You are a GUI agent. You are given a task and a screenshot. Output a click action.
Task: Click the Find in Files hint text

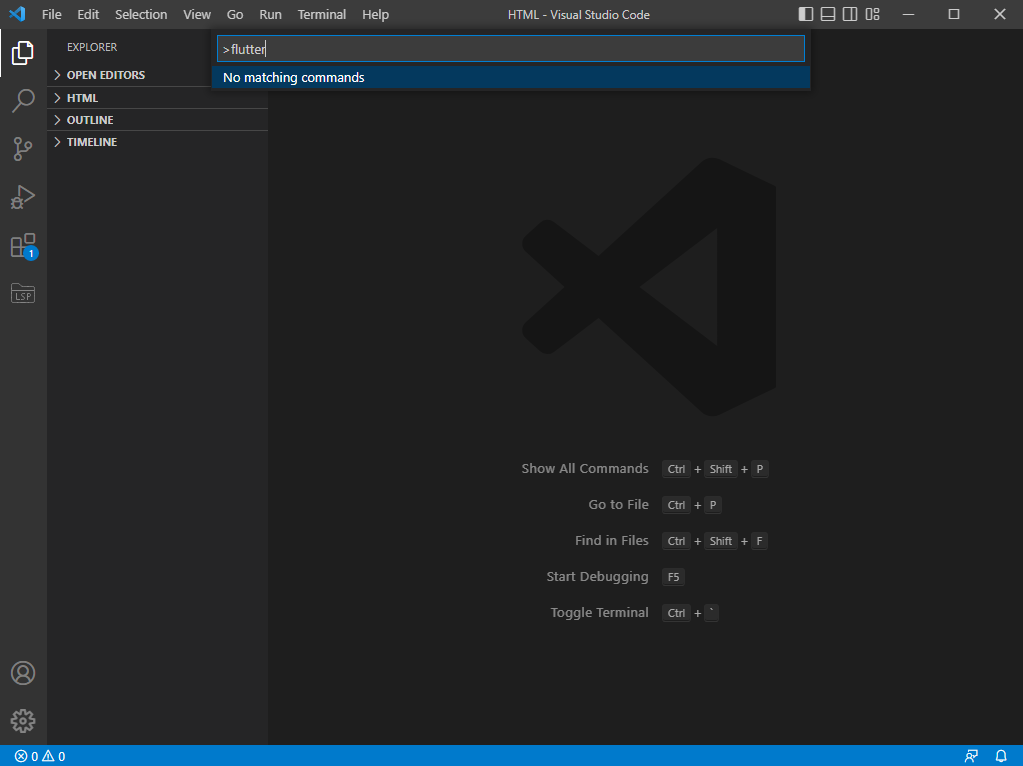point(611,540)
